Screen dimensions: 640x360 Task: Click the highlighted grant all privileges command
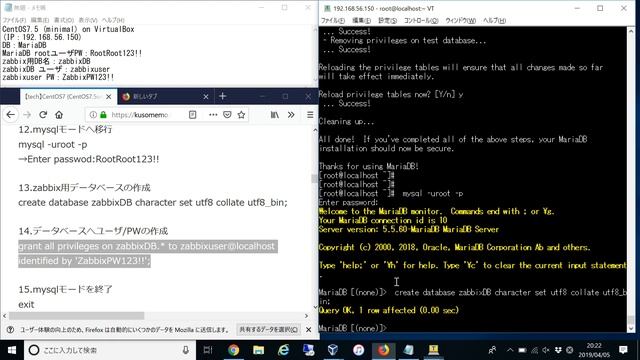[148, 253]
